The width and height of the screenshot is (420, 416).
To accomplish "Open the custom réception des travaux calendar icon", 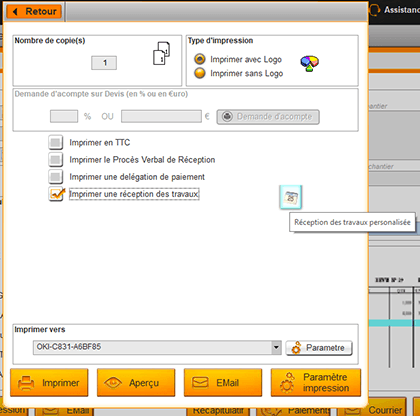I will click(291, 197).
